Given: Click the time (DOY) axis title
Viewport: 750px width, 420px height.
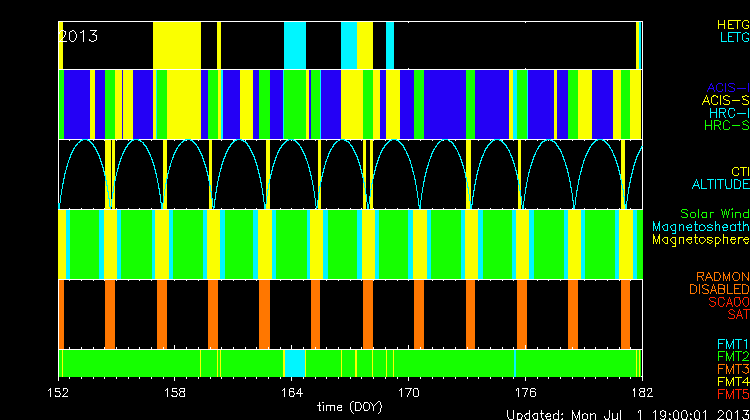Looking at the screenshot, I should coord(349,407).
